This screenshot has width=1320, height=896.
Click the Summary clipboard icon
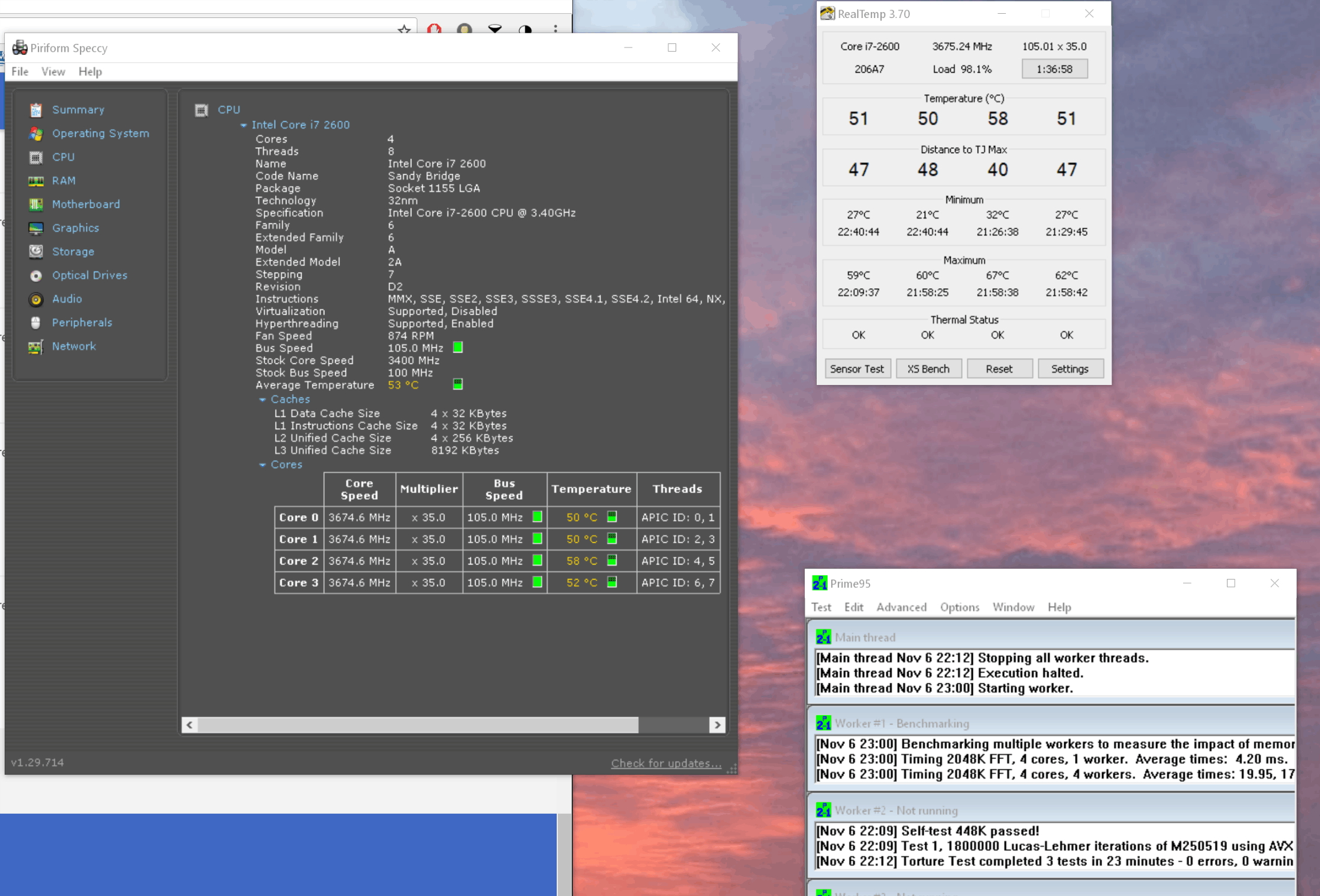click(36, 110)
